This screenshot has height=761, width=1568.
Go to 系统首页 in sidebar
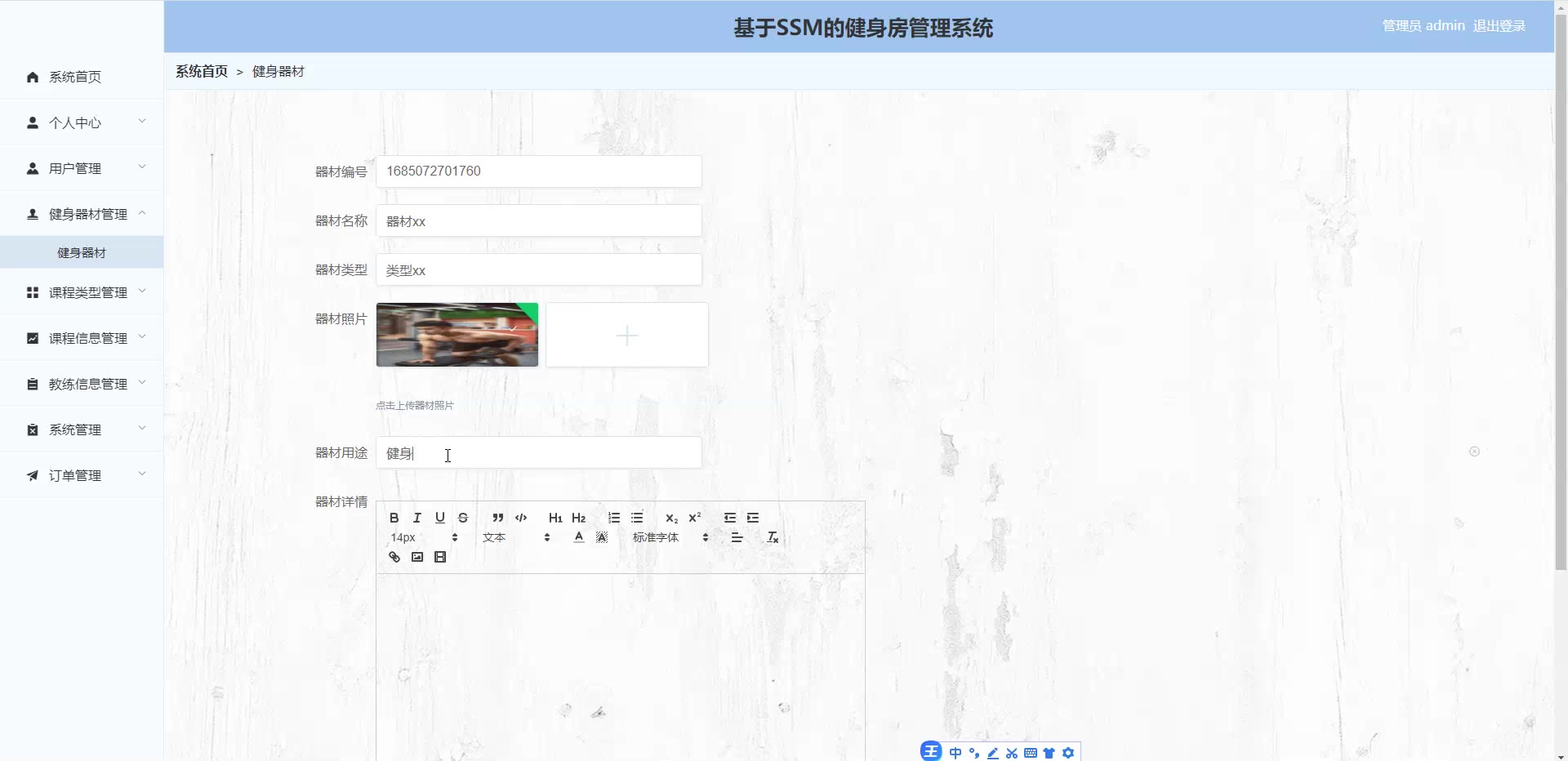tap(82, 77)
